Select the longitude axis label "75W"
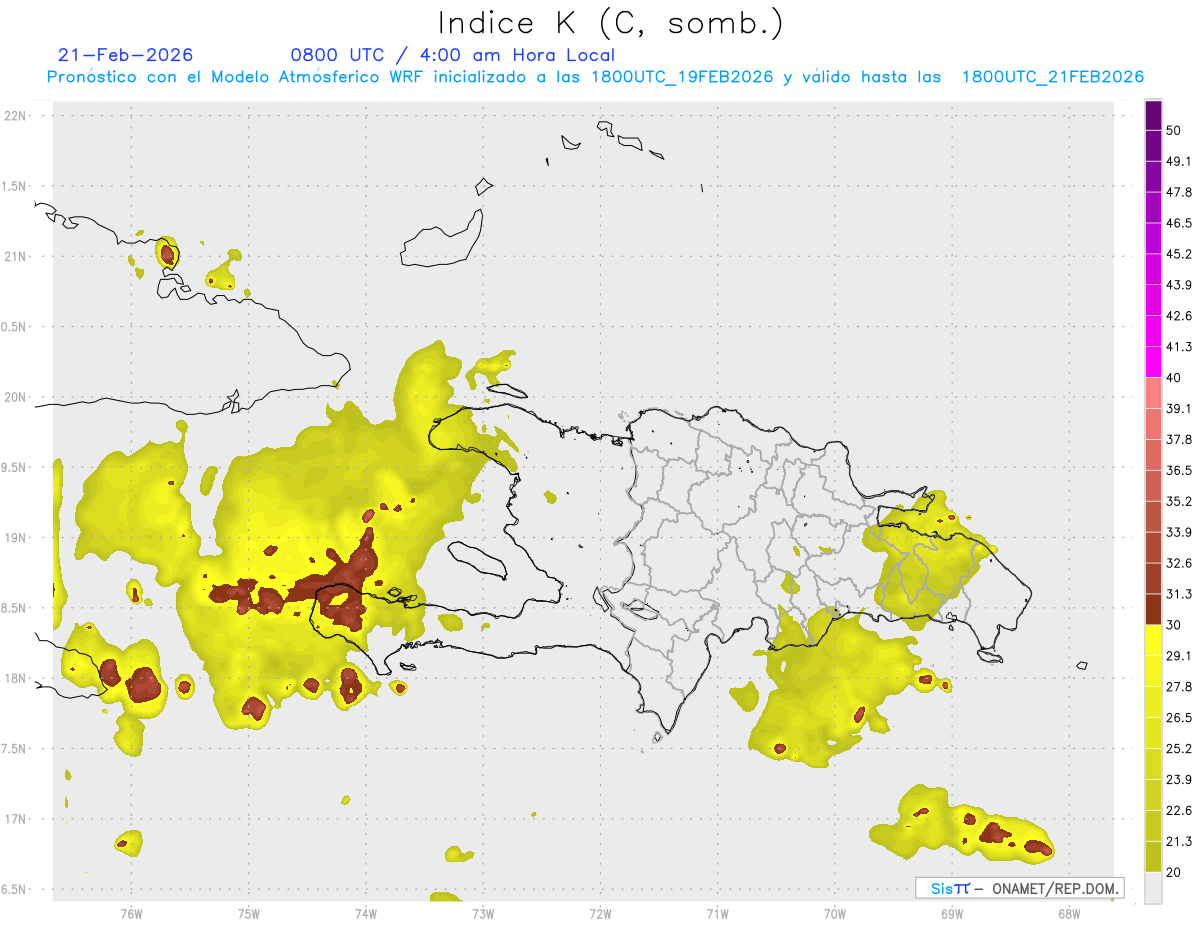Screen dimensions: 1200x927 tap(248, 913)
